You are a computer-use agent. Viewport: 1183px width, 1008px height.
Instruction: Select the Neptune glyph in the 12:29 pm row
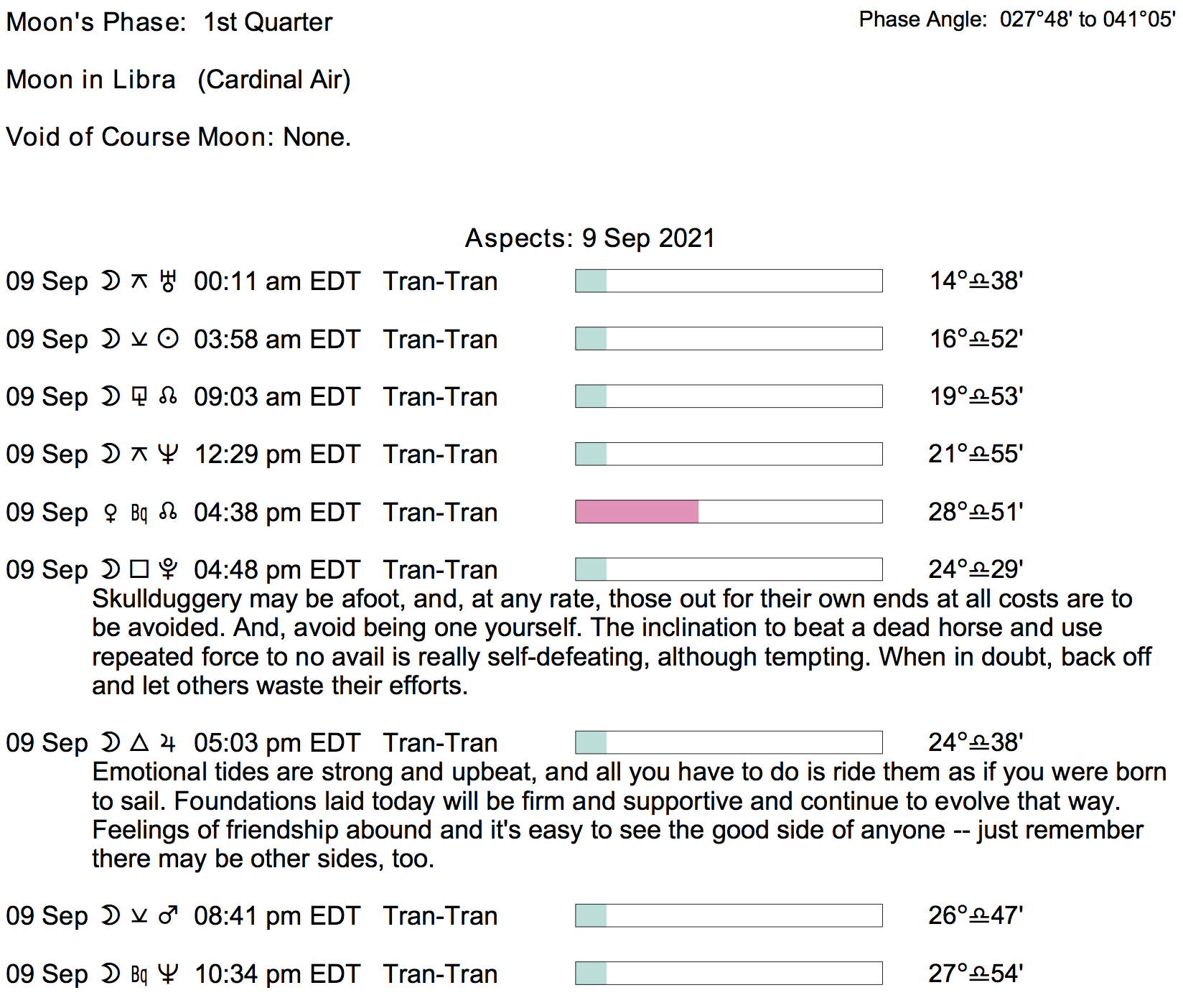coord(168,454)
